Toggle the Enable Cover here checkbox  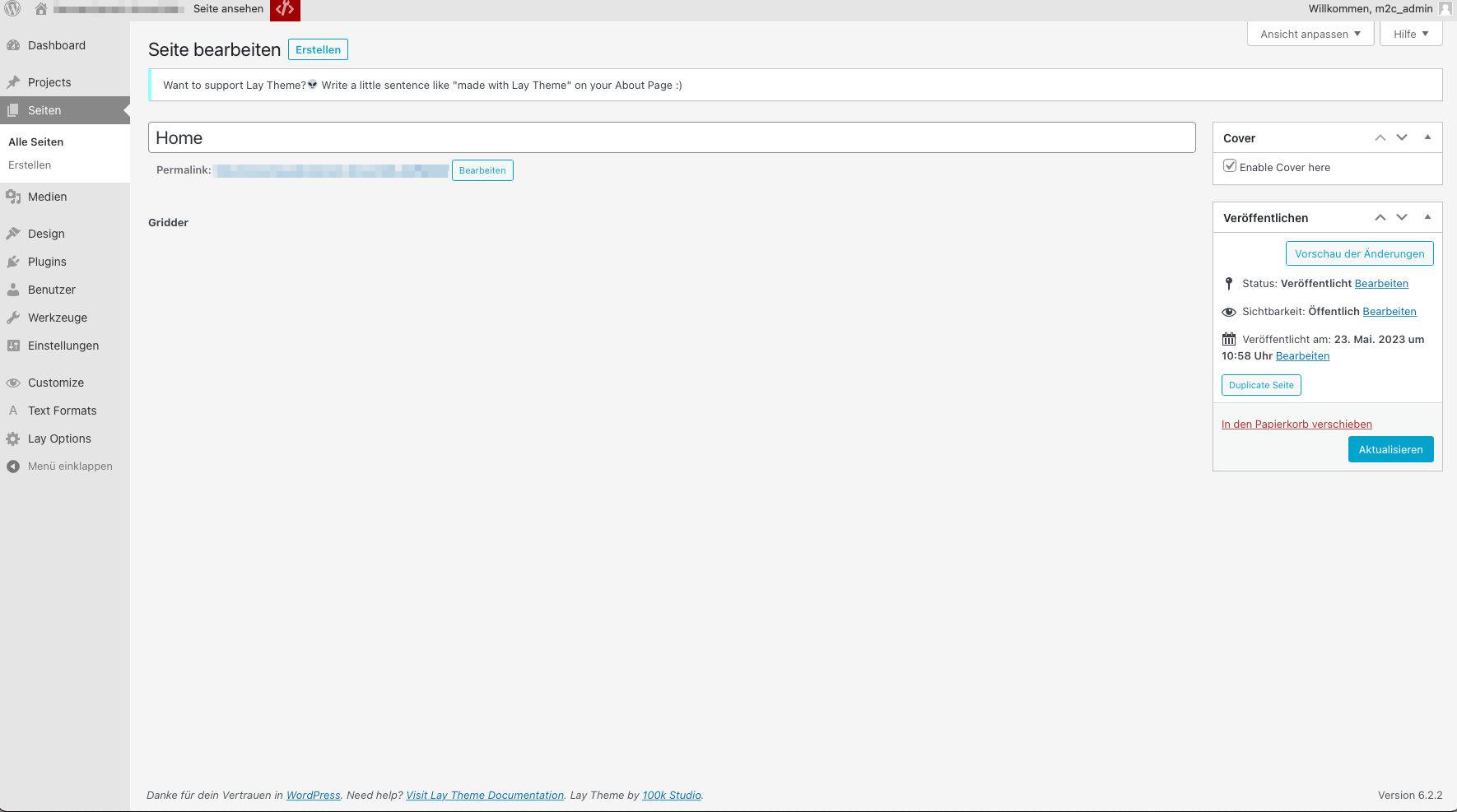[1230, 166]
